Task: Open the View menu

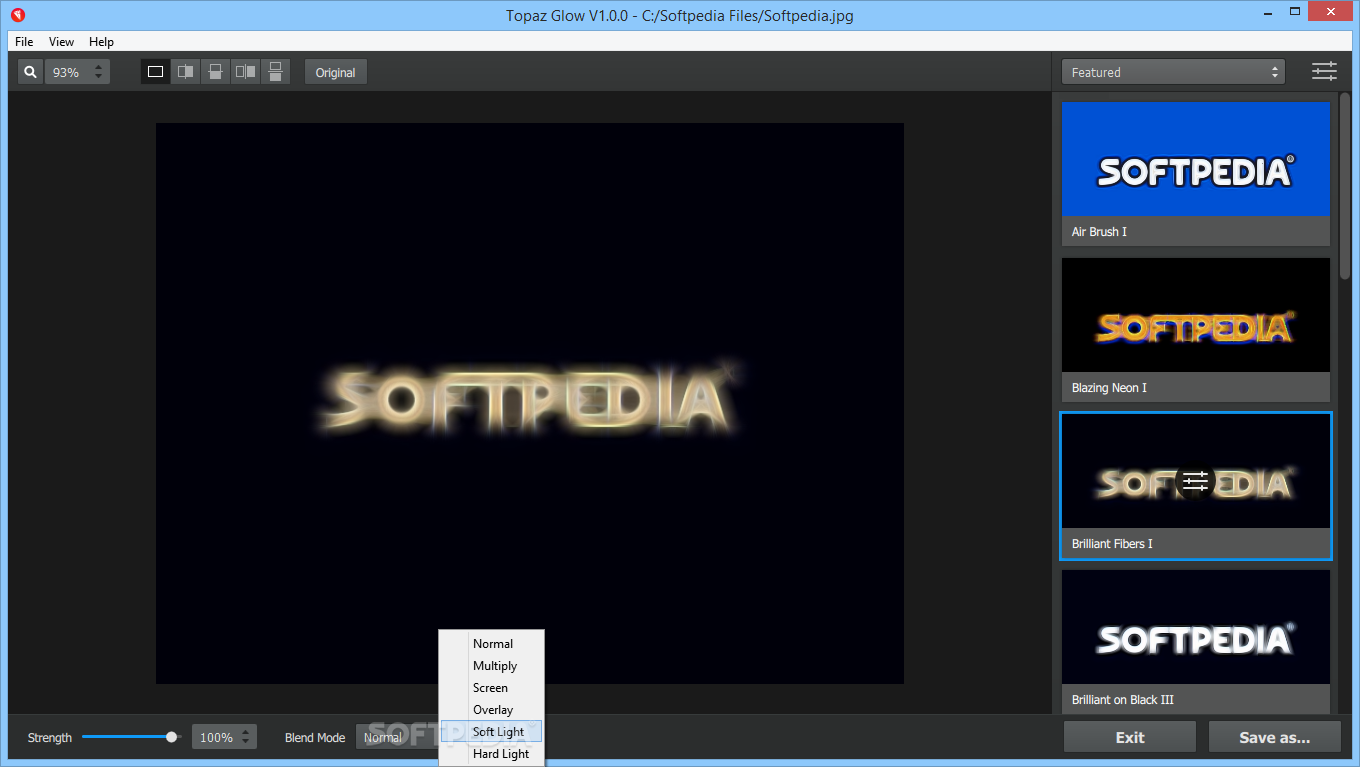Action: click(x=61, y=42)
